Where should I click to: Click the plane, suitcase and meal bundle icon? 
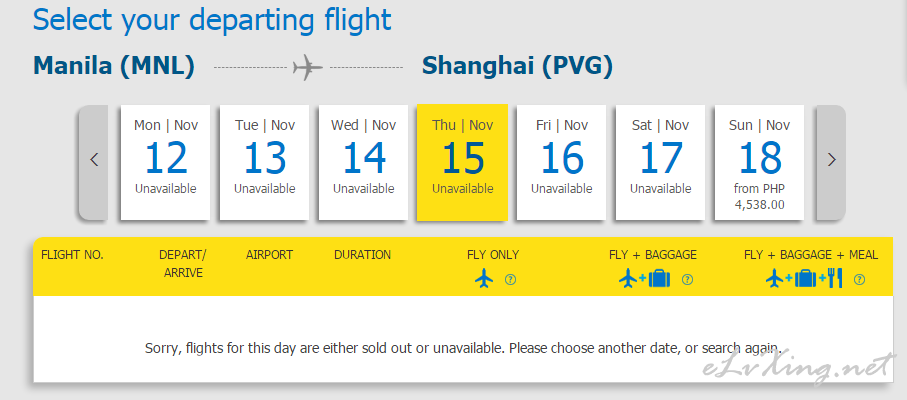point(804,279)
